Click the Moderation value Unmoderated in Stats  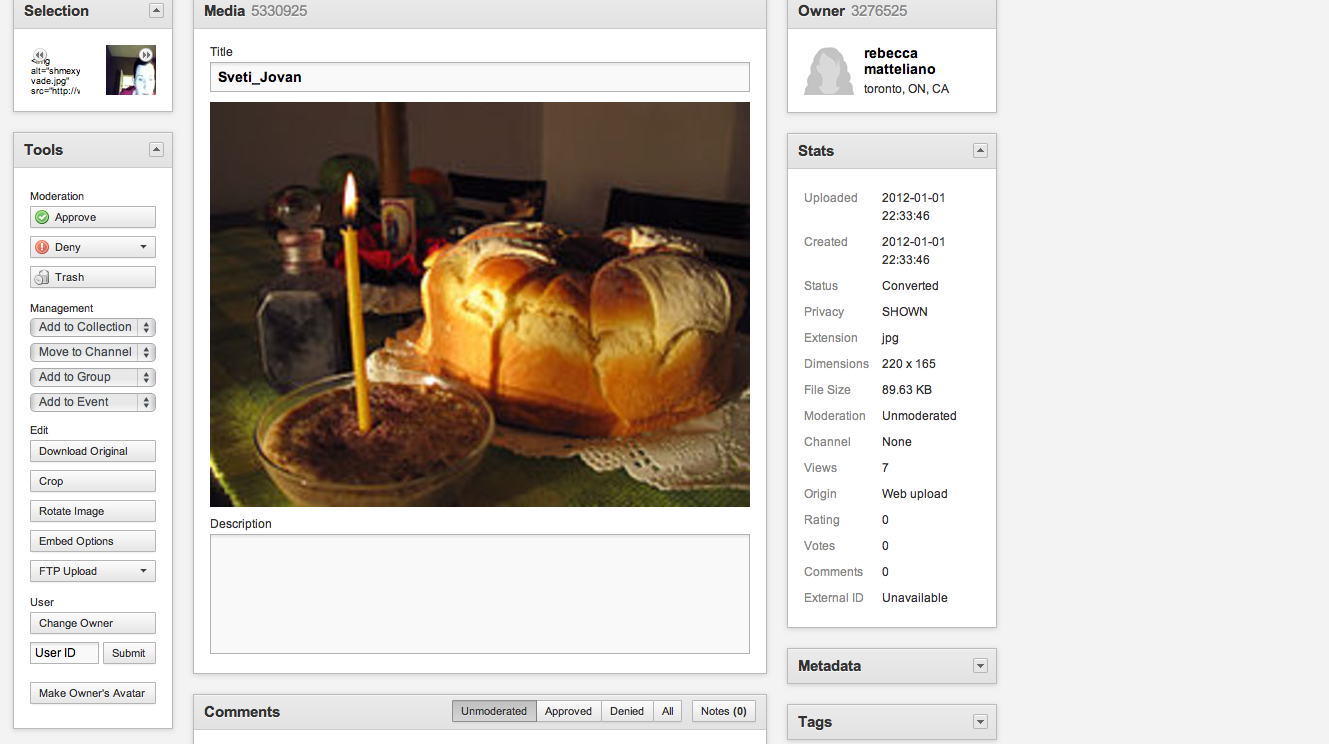919,416
